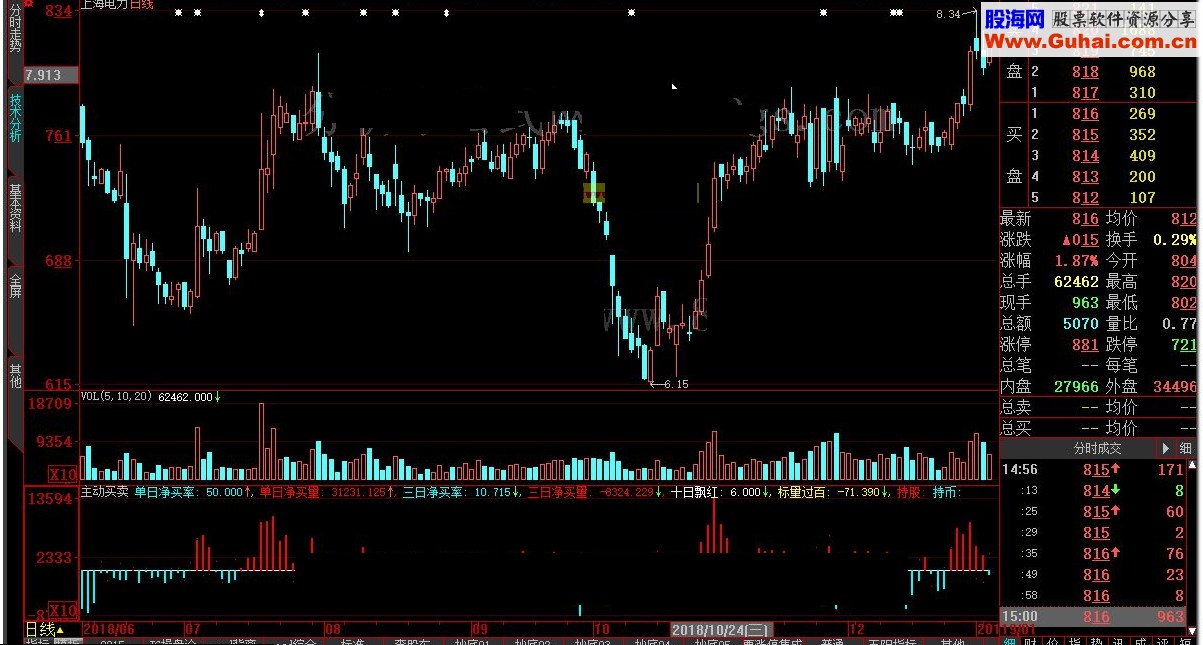Click the small red icon at top-left corner
The width and height of the screenshot is (1203, 645).
click(31, 5)
